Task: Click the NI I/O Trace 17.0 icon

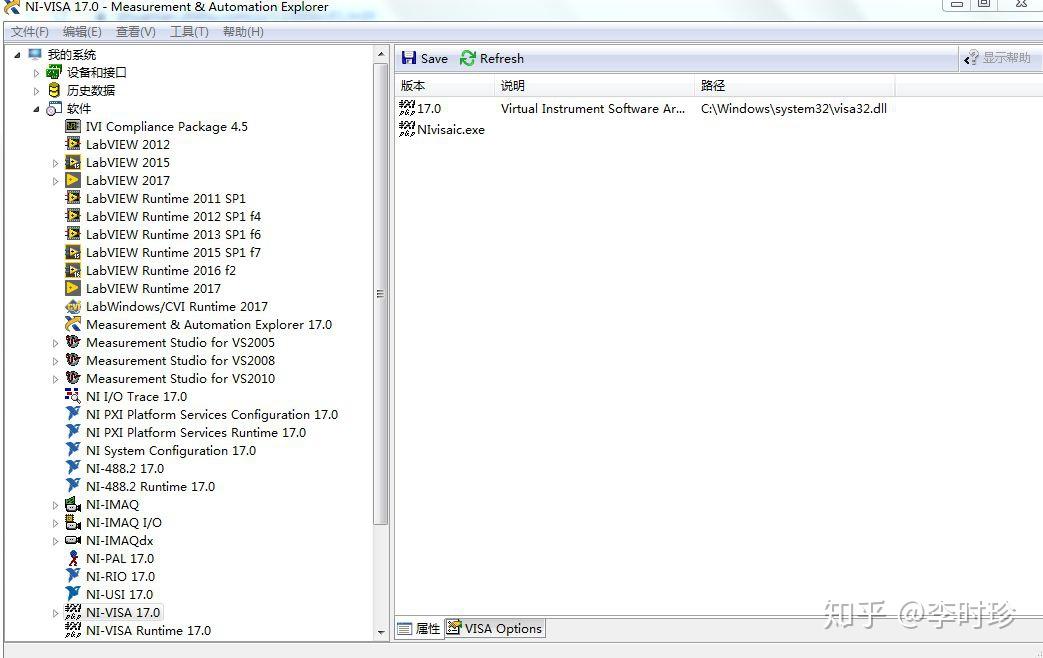Action: coord(73,396)
